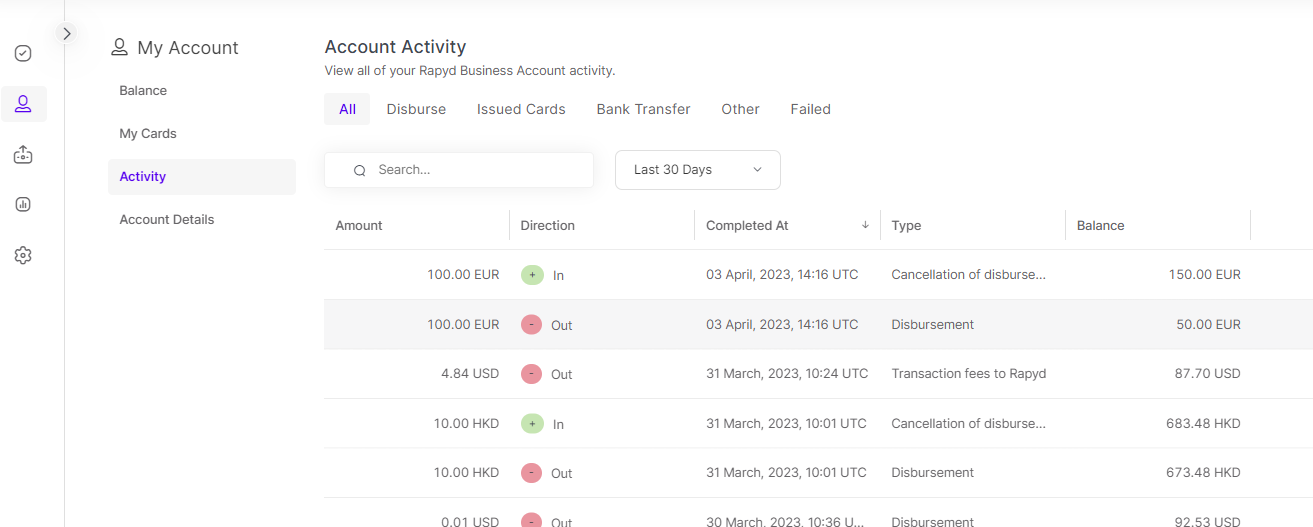Open My Cards page
Screen dimensions: 1313x527
[x=148, y=134]
